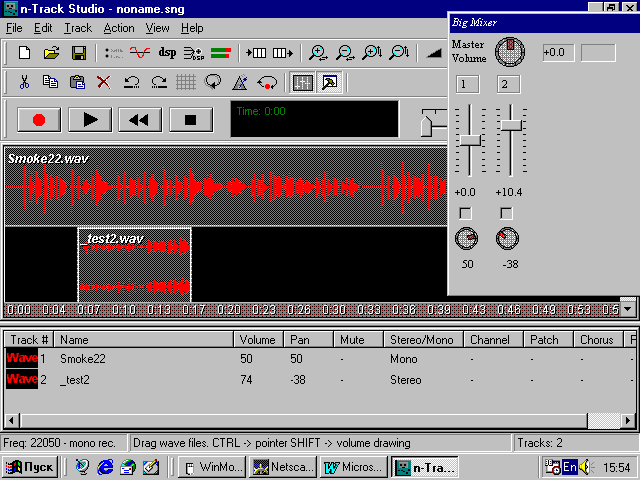This screenshot has width=640, height=480.
Task: Zoom in vertically on waveforms
Action: (x=372, y=53)
